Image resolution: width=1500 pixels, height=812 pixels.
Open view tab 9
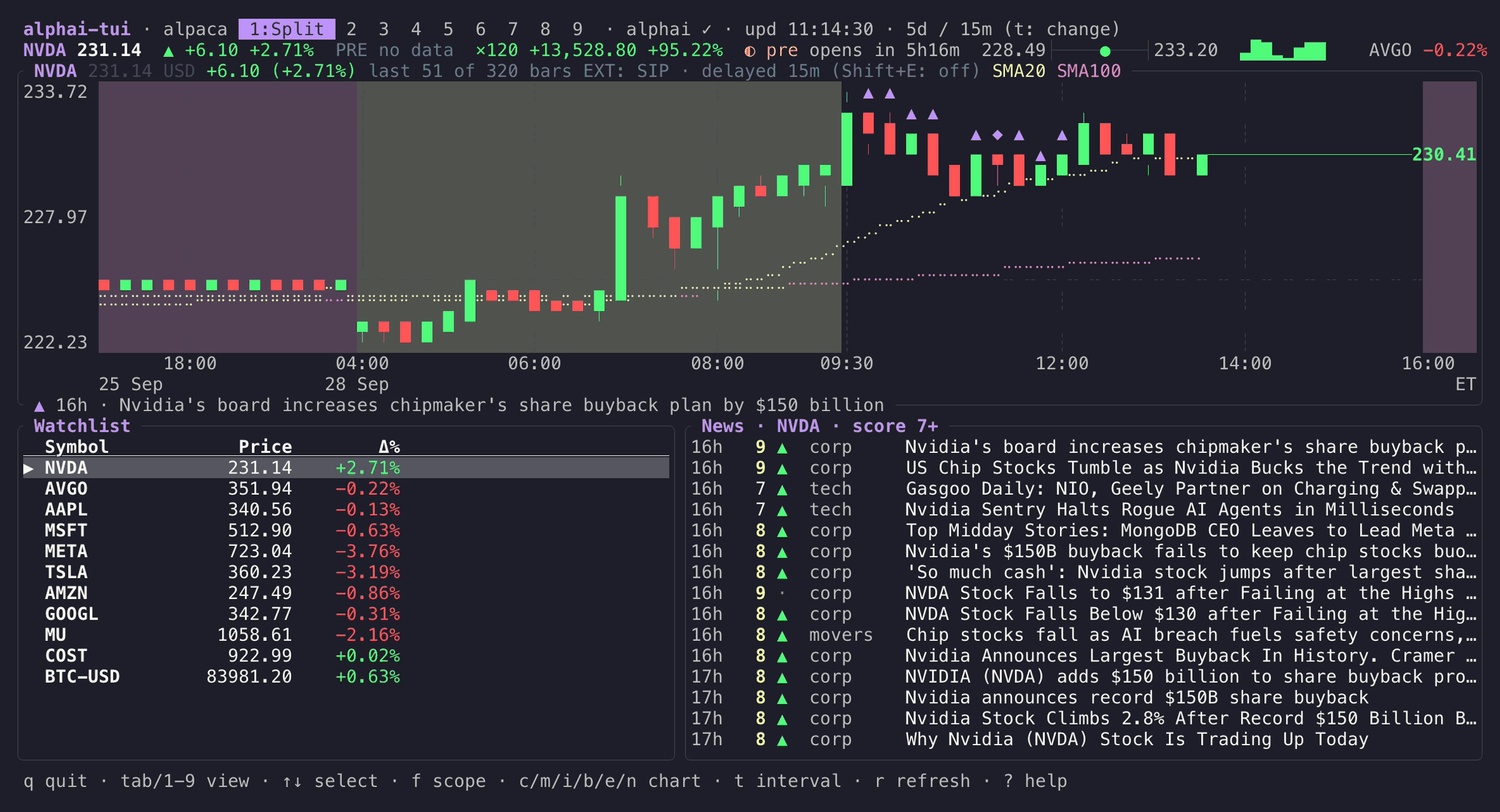point(577,29)
